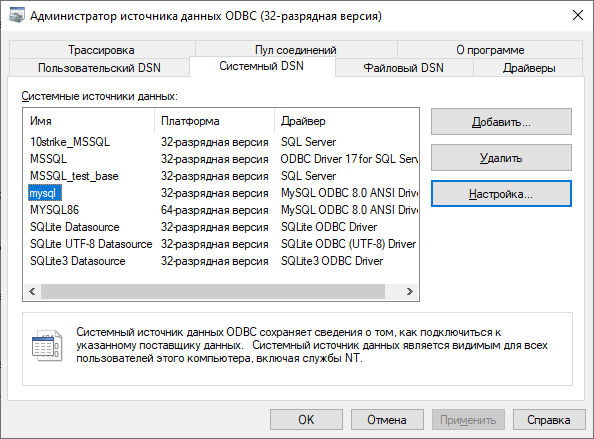Screen dimensions: 594x439
Task: Click the data source info icon
Action: tap(47, 346)
